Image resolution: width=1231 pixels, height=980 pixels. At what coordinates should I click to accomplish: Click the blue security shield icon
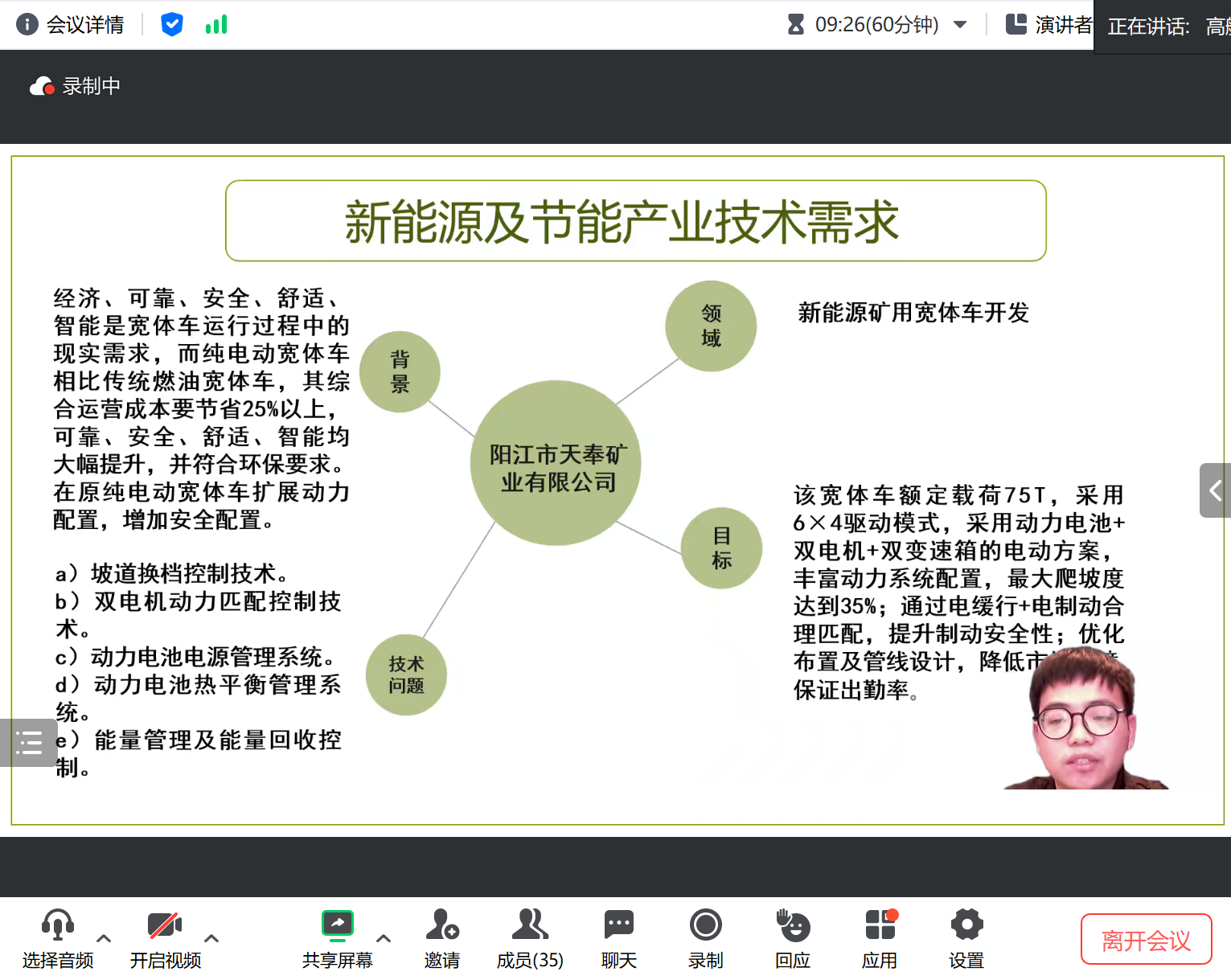[x=172, y=24]
